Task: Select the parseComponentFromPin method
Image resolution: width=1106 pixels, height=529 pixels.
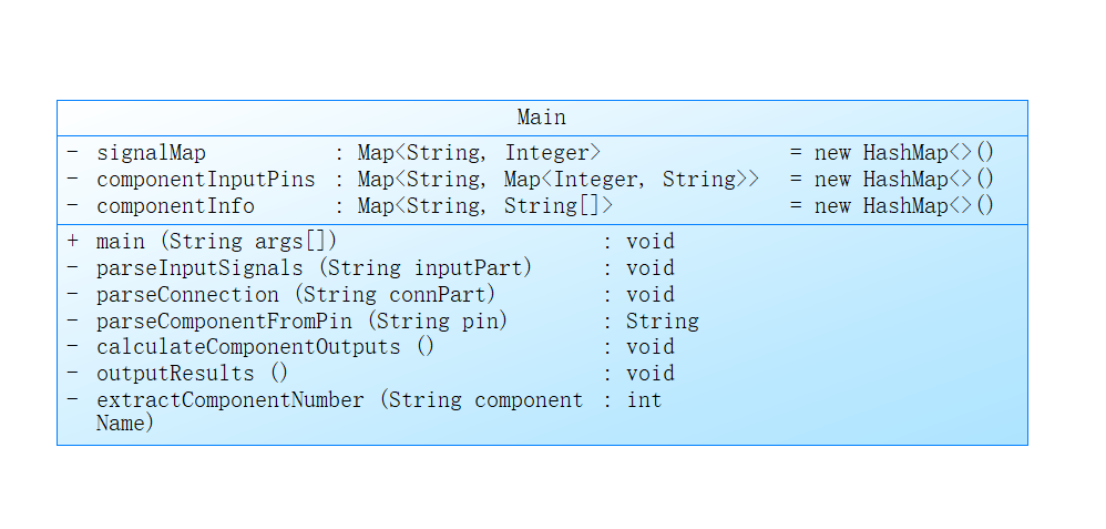Action: pyautogui.click(x=302, y=321)
